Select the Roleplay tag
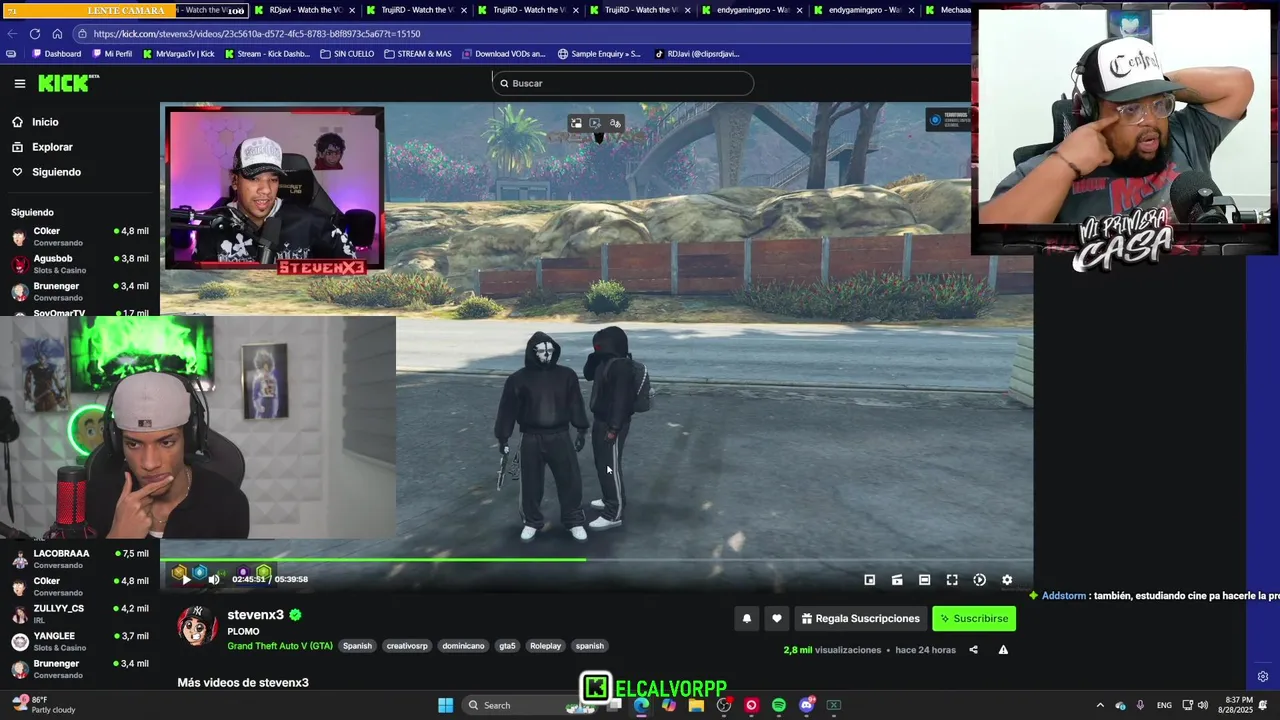 [546, 646]
